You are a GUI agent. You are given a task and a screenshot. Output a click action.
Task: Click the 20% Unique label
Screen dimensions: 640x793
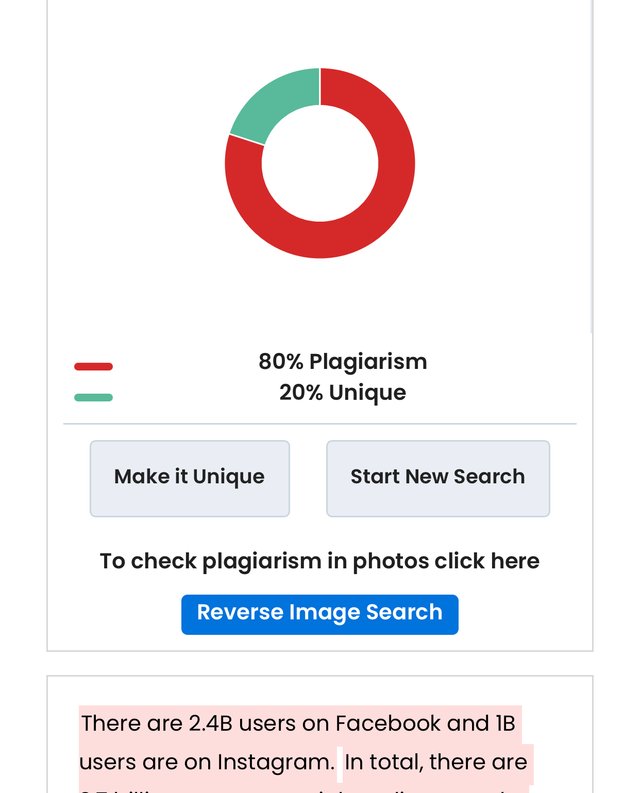342,393
